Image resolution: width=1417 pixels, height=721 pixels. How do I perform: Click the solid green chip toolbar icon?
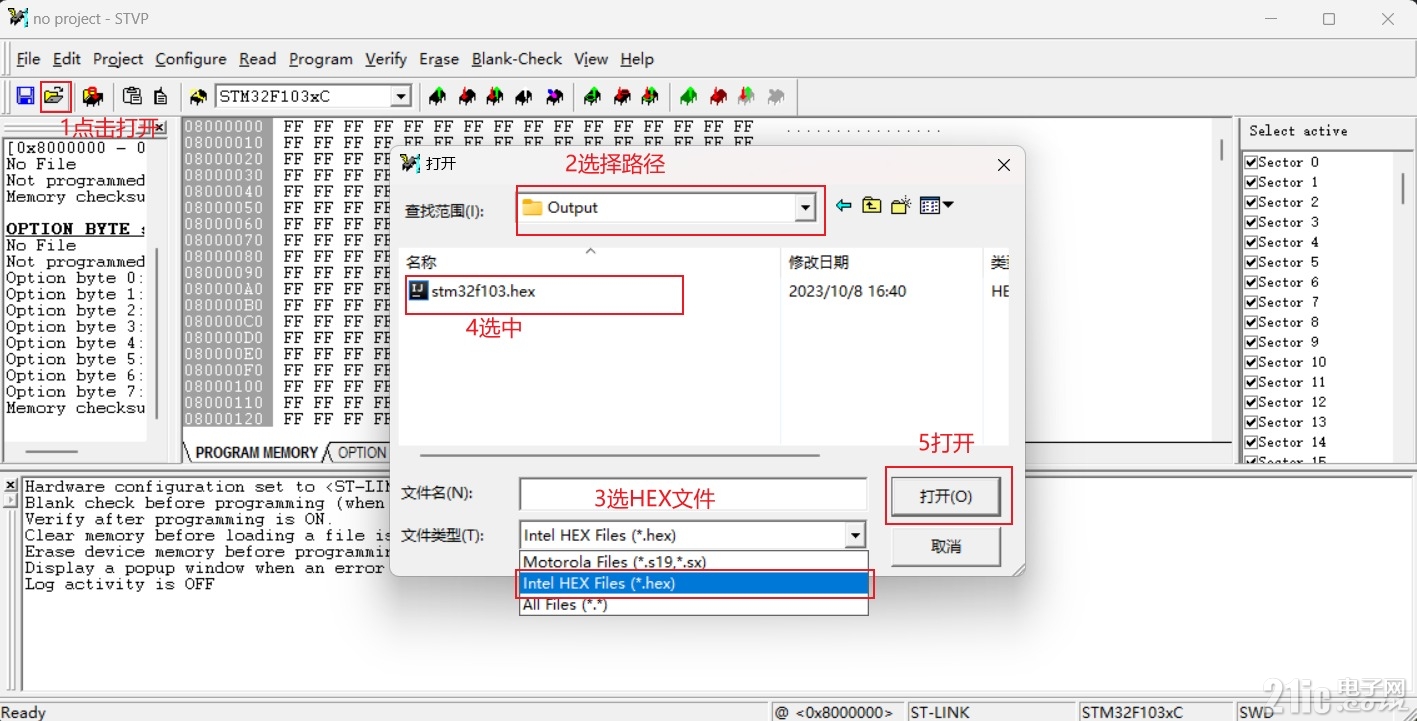point(688,96)
